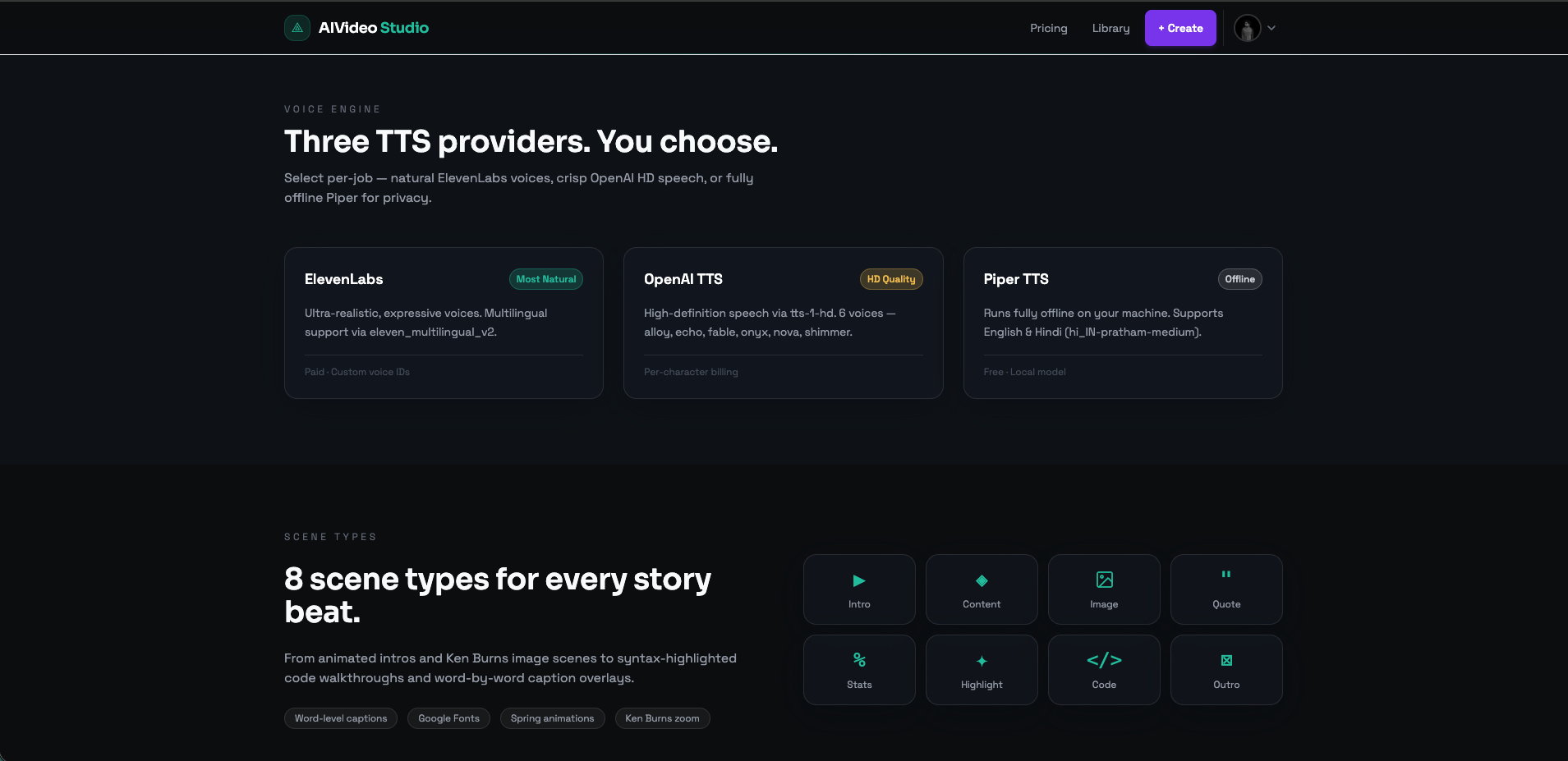
Task: Click the Google Fonts tag
Action: tap(448, 718)
